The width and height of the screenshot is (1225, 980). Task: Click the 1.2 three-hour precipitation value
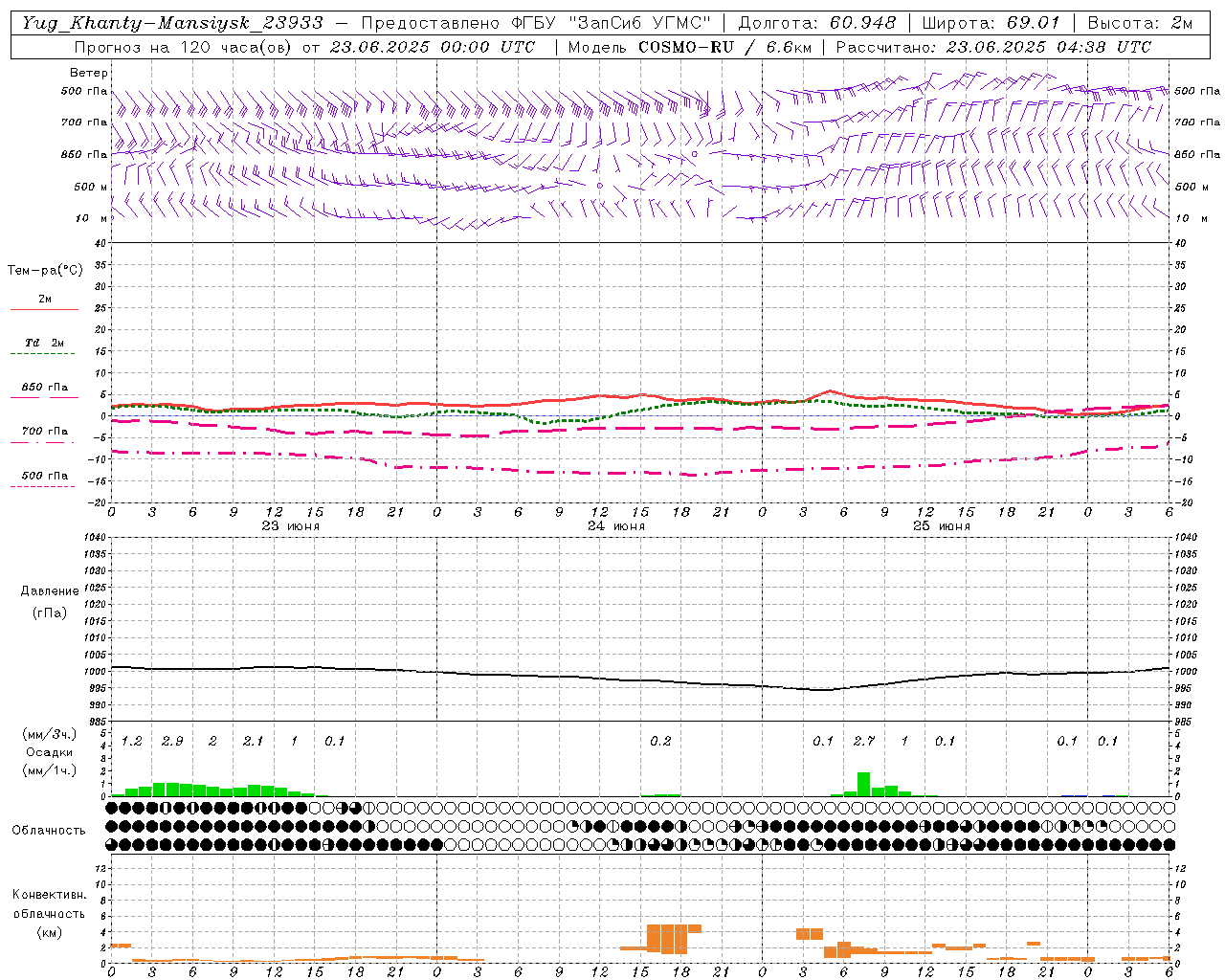tap(131, 742)
